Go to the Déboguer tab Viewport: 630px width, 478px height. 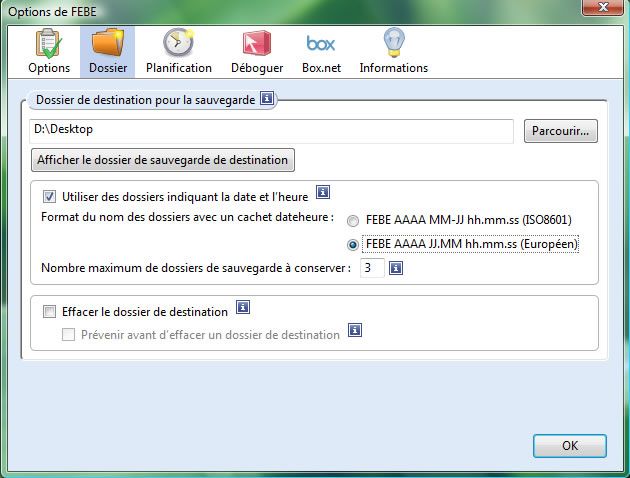pyautogui.click(x=257, y=52)
